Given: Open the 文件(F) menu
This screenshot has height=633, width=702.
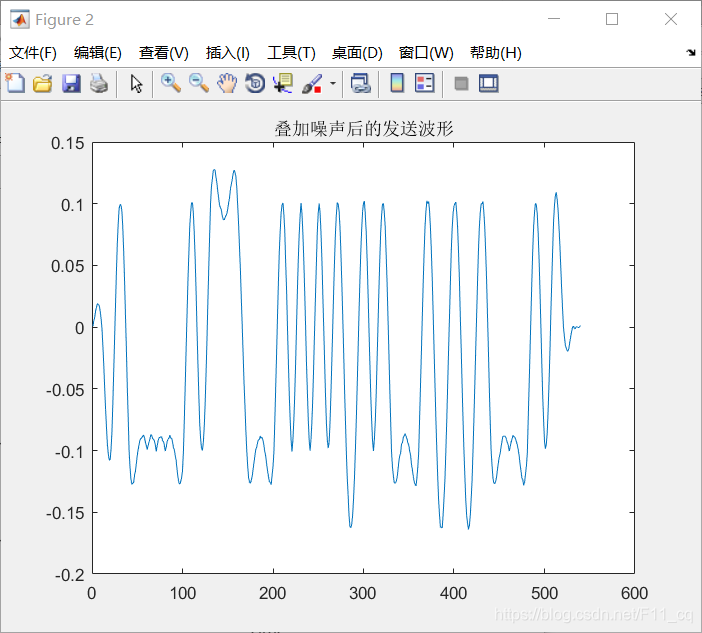Looking at the screenshot, I should 33,53.
